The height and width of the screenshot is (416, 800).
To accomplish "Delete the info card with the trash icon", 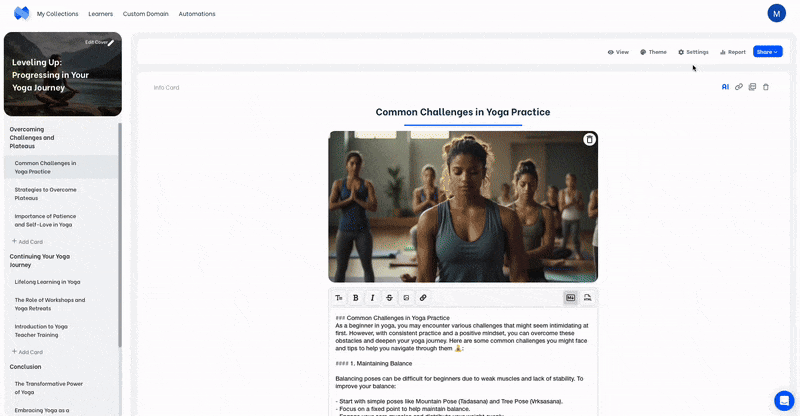I will tap(766, 87).
